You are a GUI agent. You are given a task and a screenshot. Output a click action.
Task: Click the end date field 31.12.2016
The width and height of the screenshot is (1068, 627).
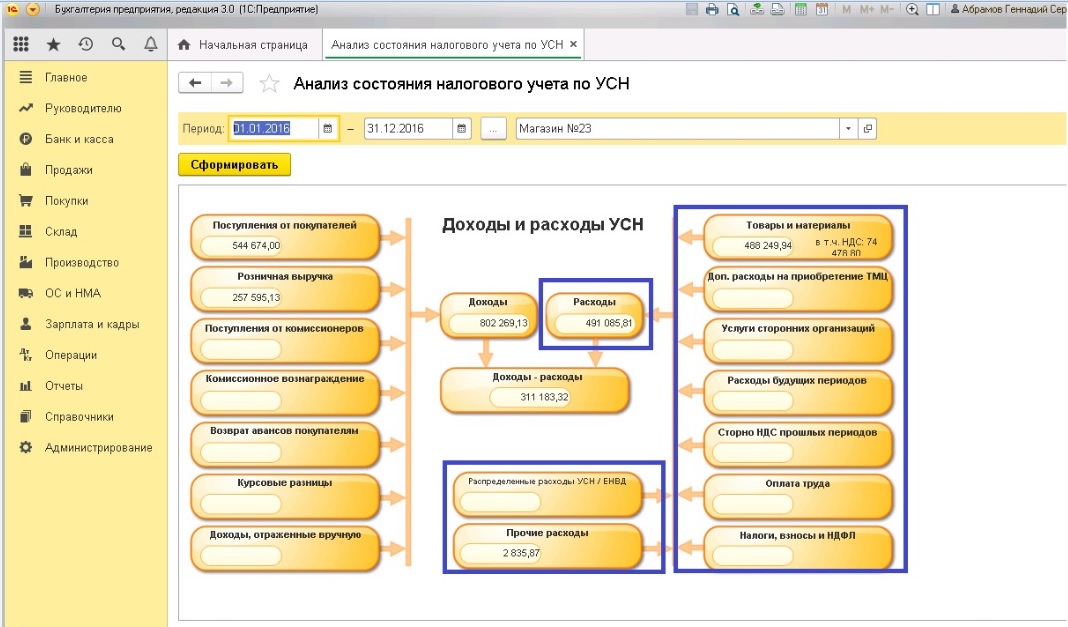[x=408, y=129]
